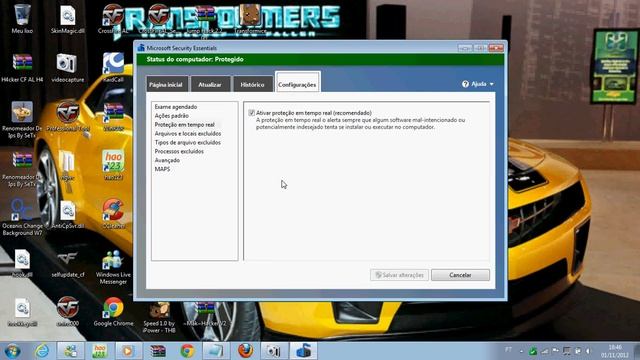The height and width of the screenshot is (360, 640).
Task: Switch to Página inicial tab
Action: pos(166,84)
